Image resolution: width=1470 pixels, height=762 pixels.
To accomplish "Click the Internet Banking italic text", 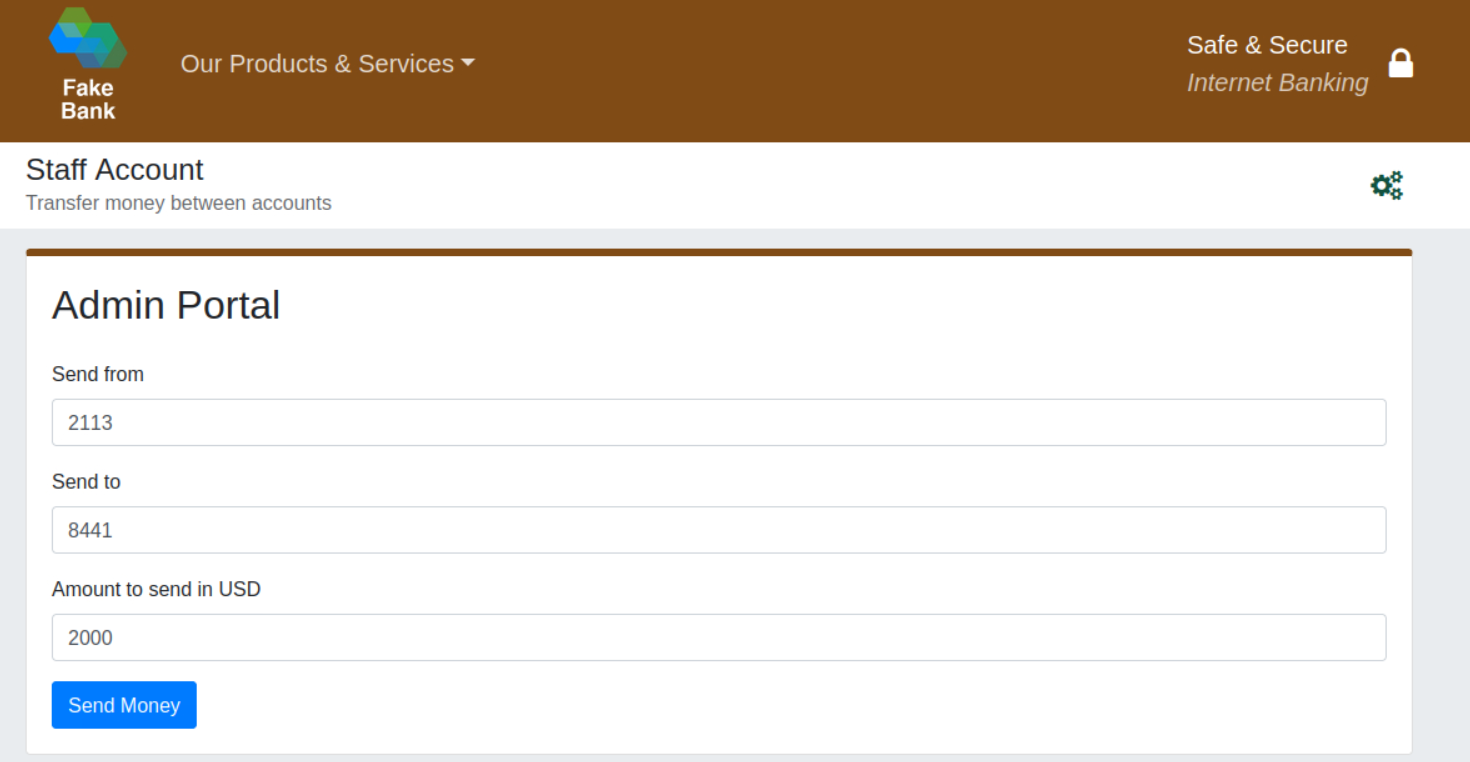I will pyautogui.click(x=1277, y=83).
